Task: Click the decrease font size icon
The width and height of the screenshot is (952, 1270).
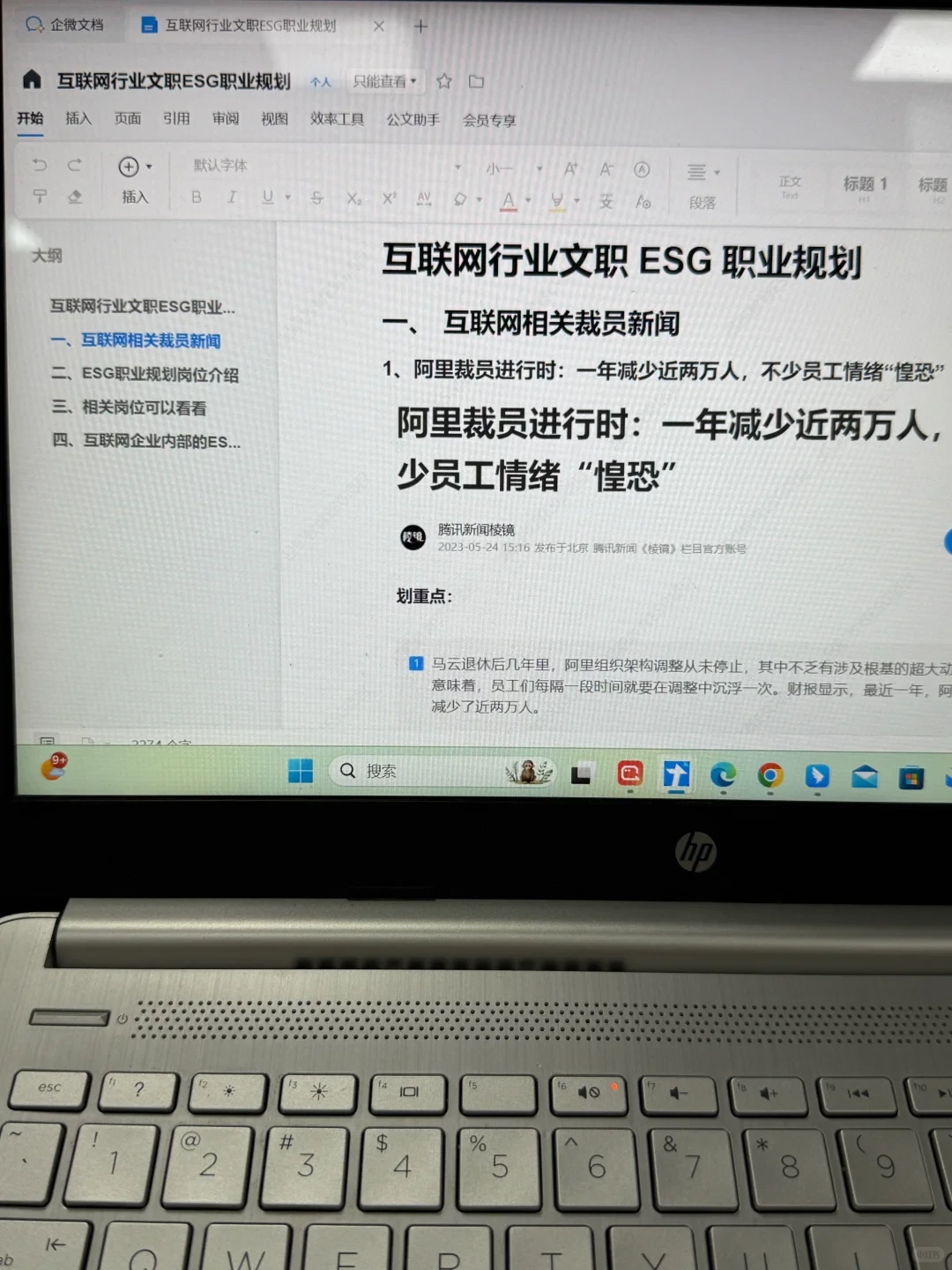Action: [606, 169]
